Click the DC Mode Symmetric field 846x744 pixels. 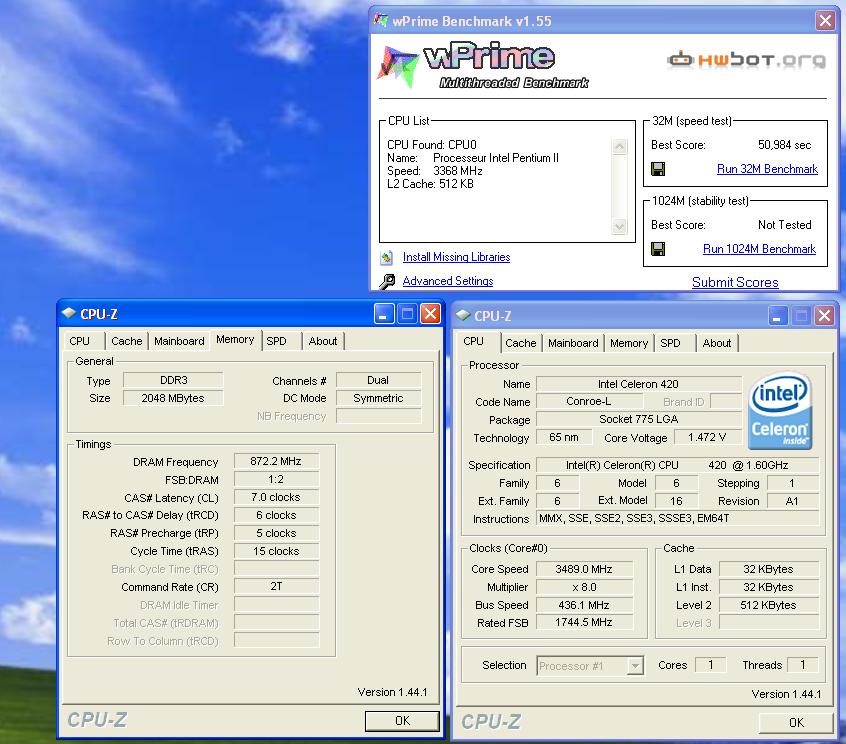[x=378, y=398]
